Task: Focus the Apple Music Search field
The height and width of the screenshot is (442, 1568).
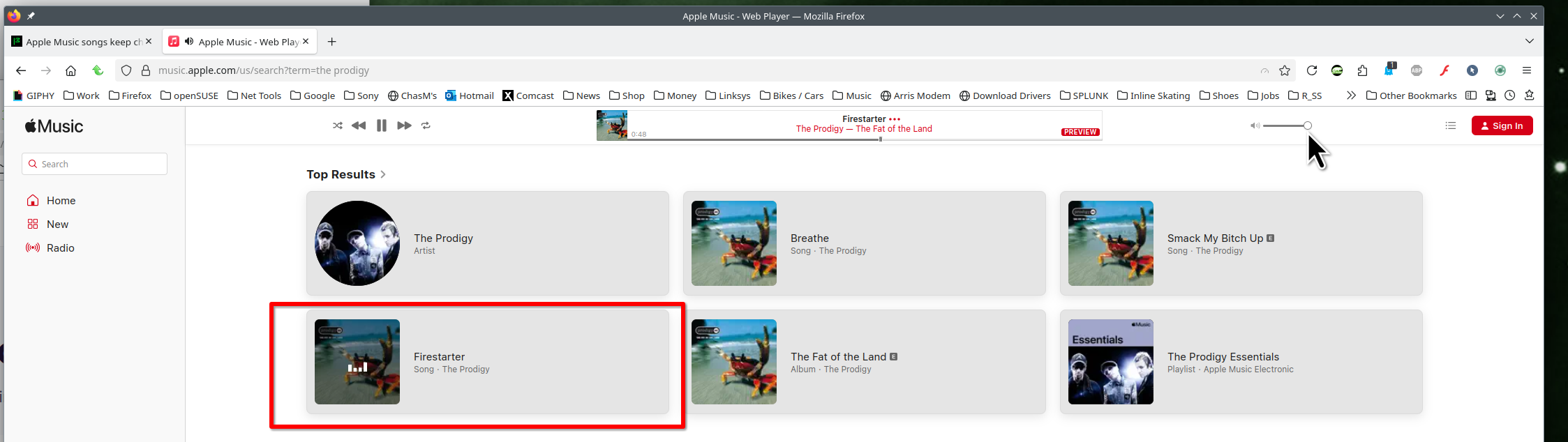Action: click(95, 164)
